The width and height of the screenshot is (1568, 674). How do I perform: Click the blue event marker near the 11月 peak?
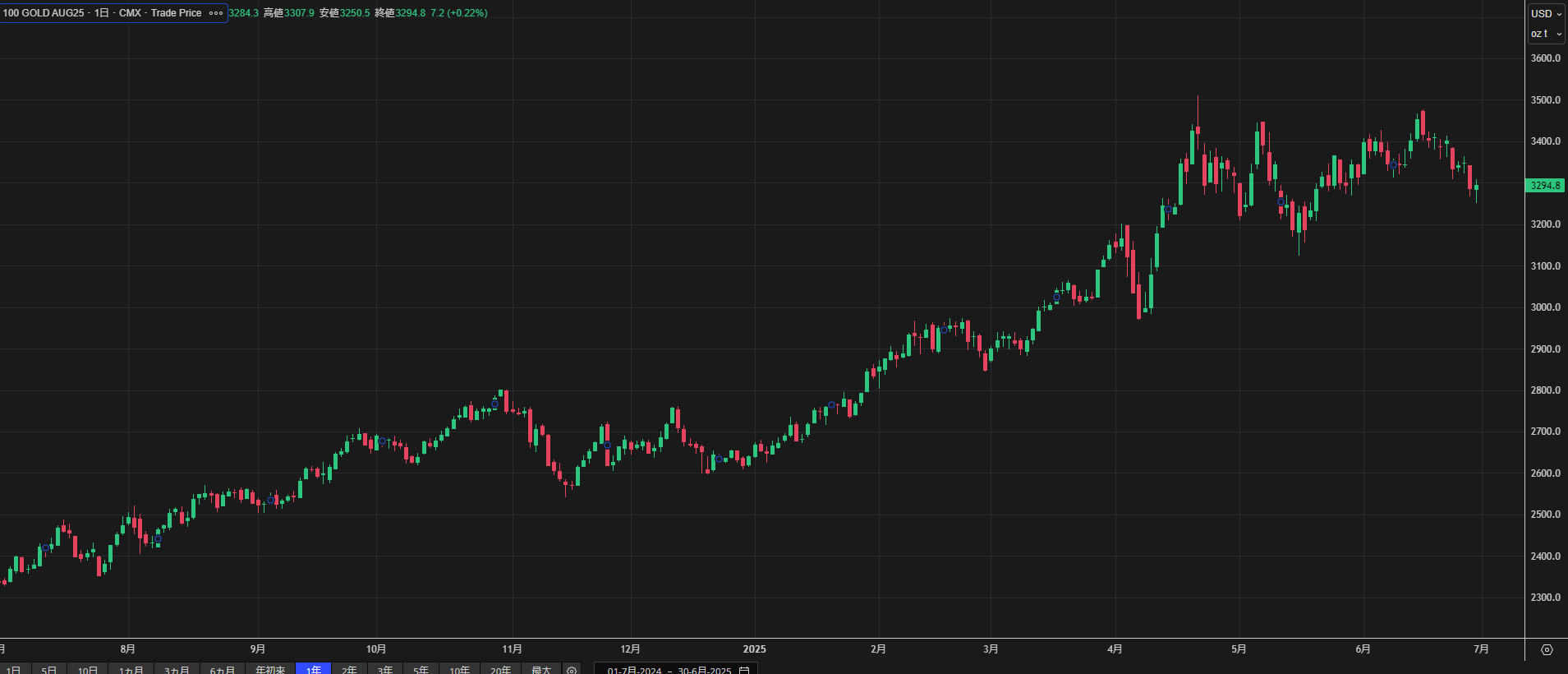495,404
